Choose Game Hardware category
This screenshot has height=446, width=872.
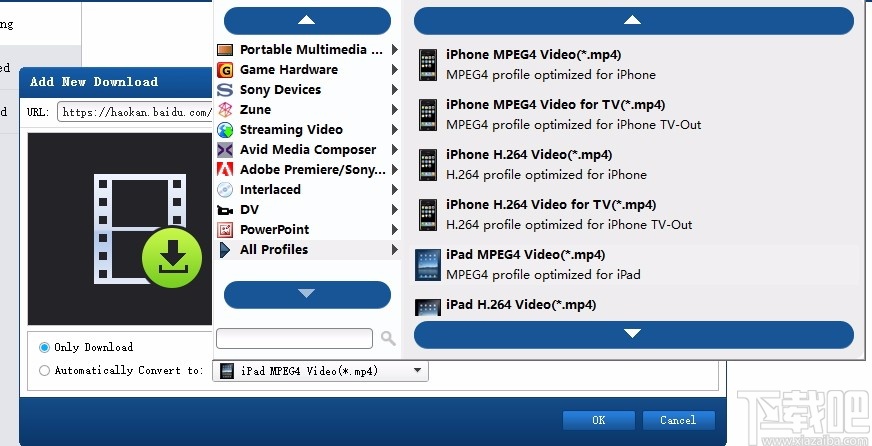[308, 70]
